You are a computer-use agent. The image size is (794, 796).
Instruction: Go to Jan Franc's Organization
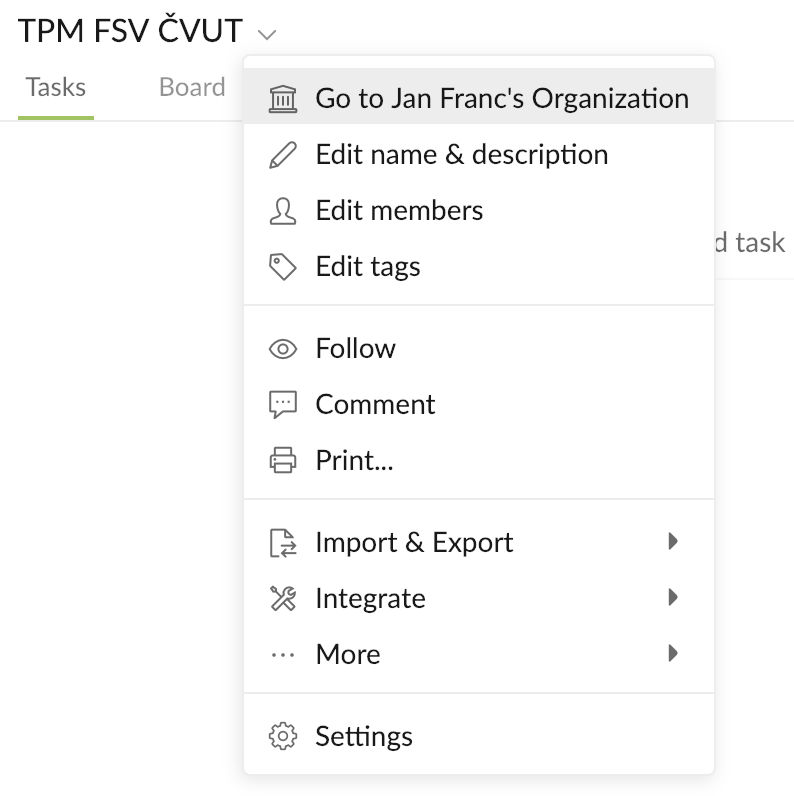(479, 96)
